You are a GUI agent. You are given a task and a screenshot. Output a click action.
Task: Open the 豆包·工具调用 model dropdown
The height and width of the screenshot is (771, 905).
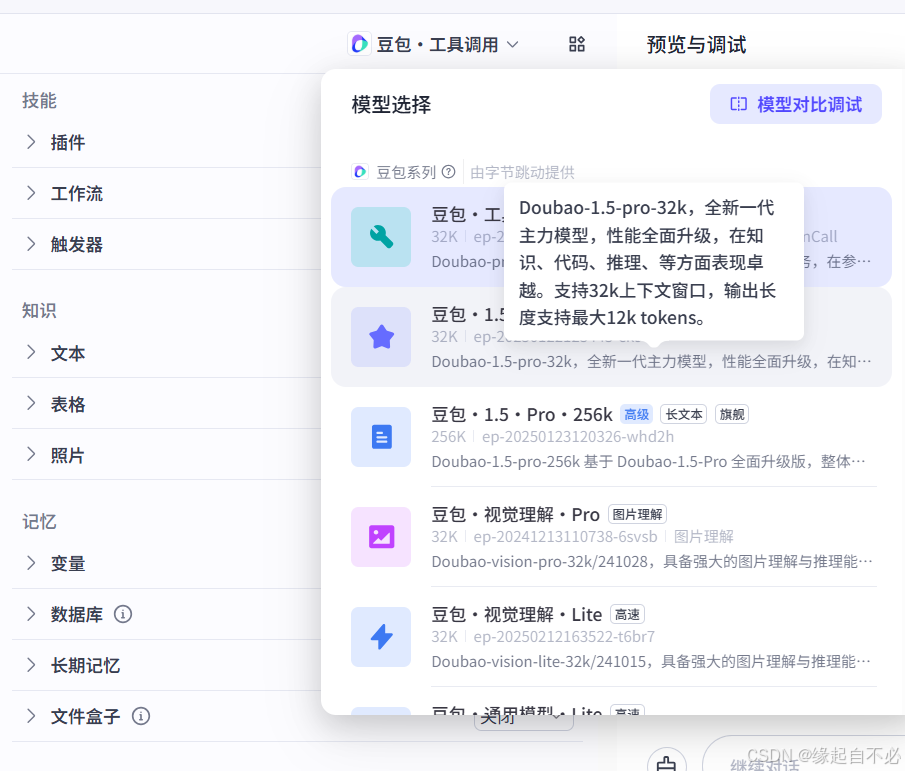click(434, 44)
